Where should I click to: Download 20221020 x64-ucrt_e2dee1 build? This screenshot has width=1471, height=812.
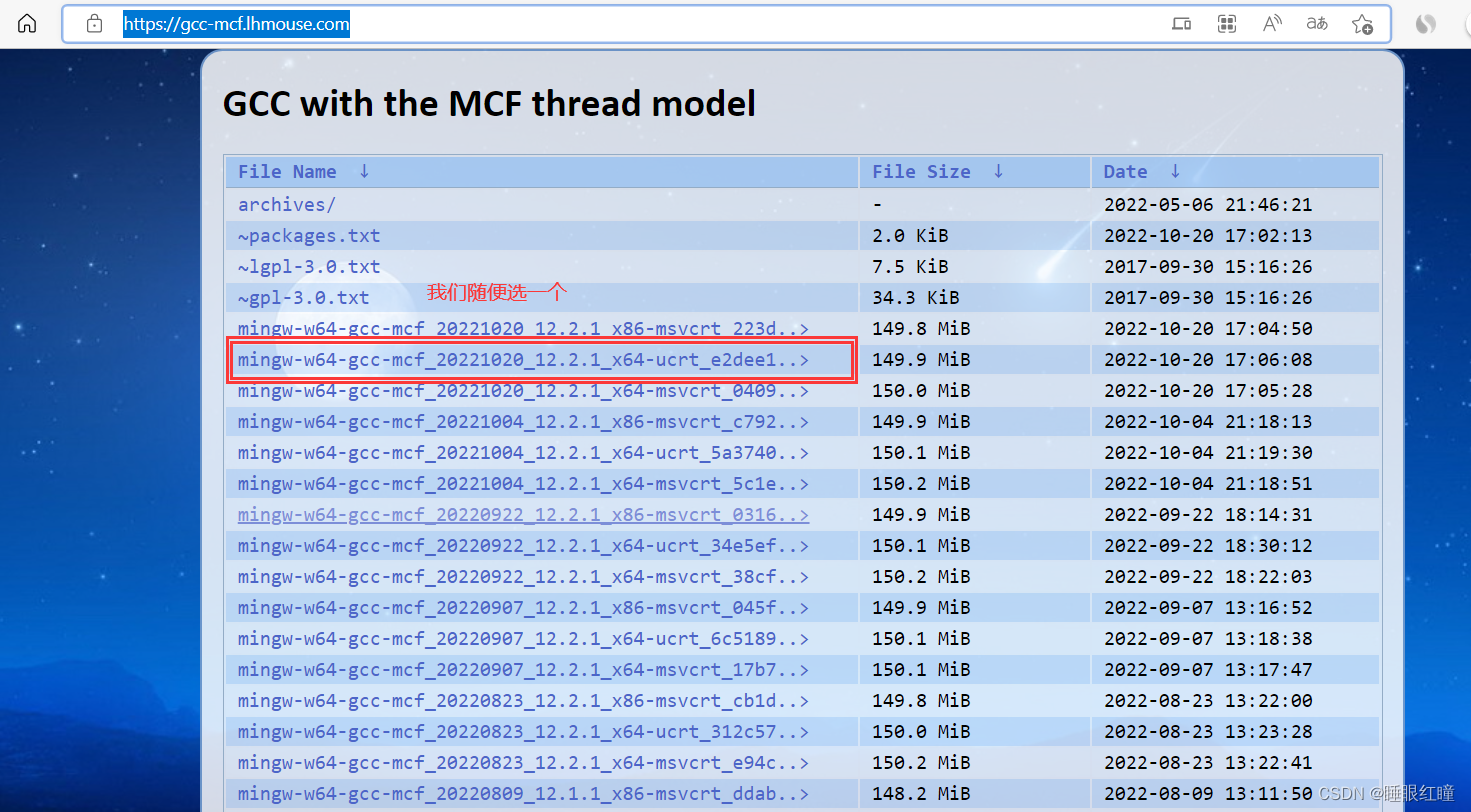click(x=523, y=359)
